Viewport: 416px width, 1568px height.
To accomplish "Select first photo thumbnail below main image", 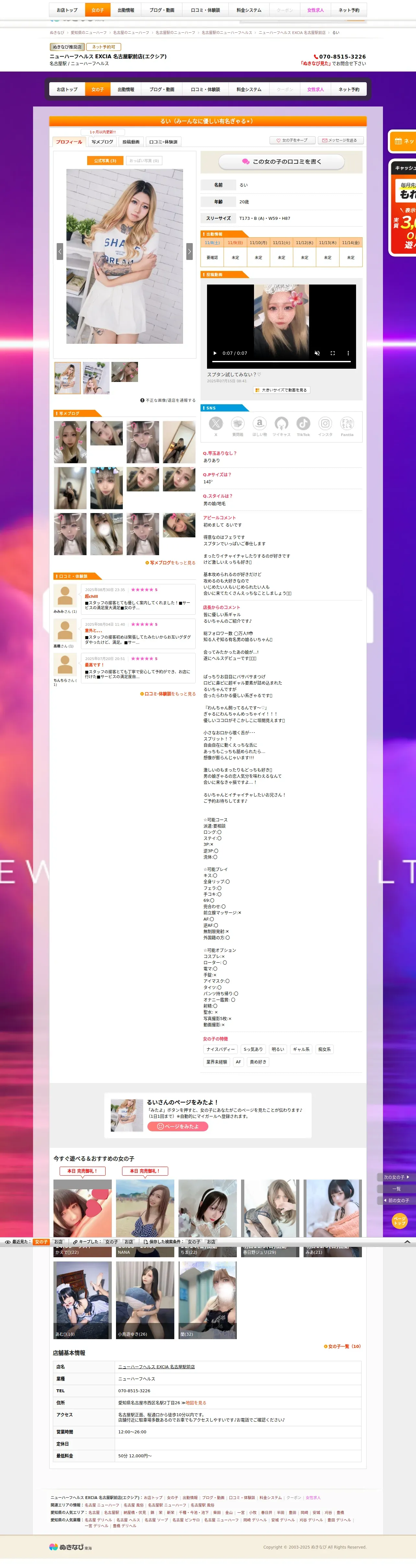I will (x=68, y=378).
